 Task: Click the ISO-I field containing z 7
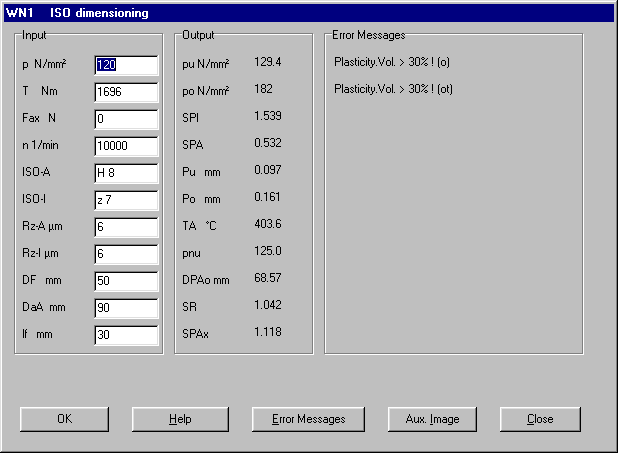(x=126, y=200)
